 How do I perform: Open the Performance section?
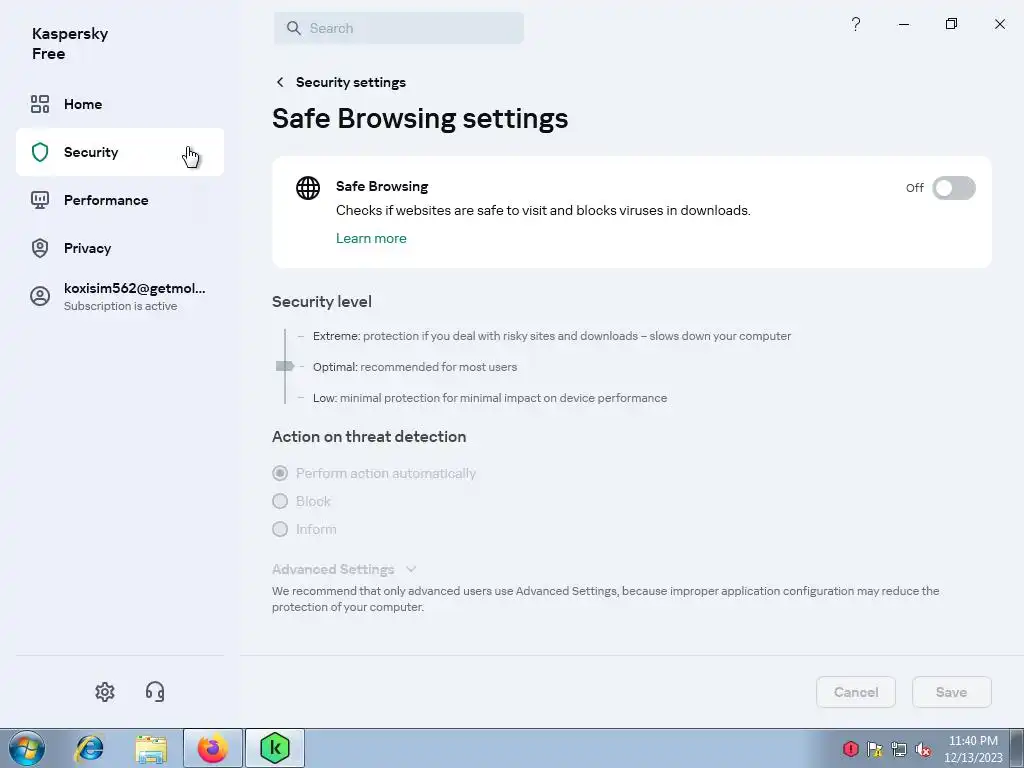120,200
